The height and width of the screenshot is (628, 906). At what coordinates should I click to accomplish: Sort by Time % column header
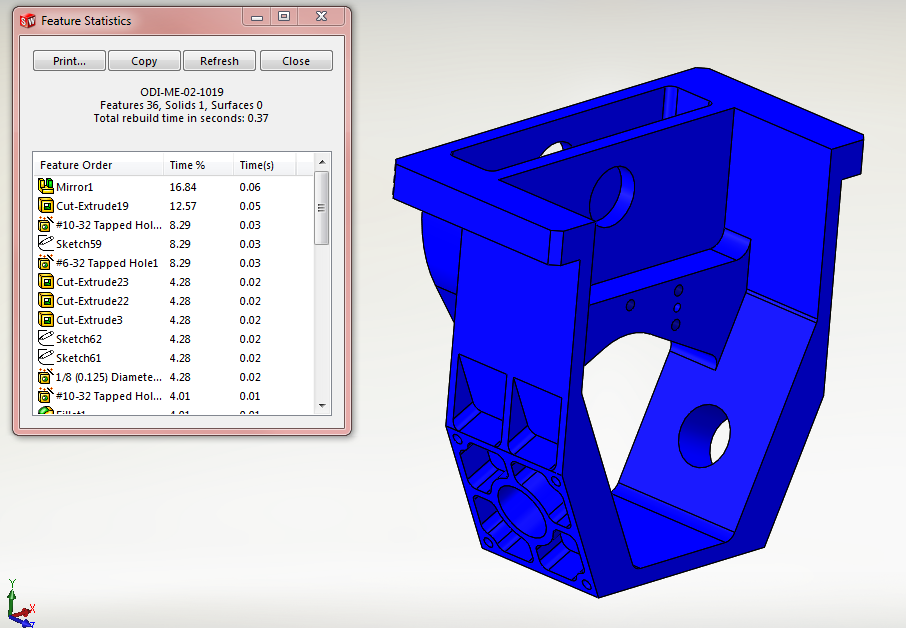(199, 165)
